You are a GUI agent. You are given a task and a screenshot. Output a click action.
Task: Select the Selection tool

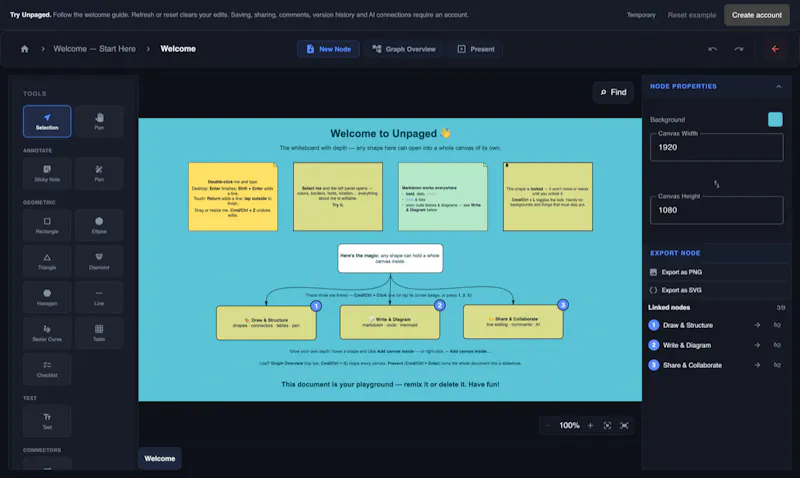(x=47, y=121)
